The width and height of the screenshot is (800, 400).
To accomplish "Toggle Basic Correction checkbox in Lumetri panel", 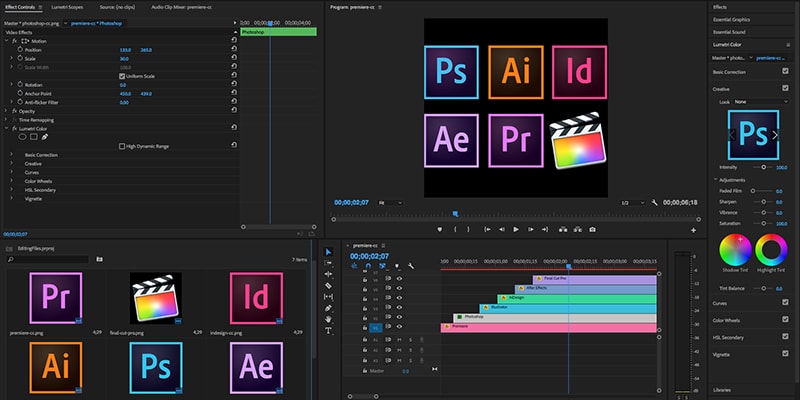I will pos(785,71).
